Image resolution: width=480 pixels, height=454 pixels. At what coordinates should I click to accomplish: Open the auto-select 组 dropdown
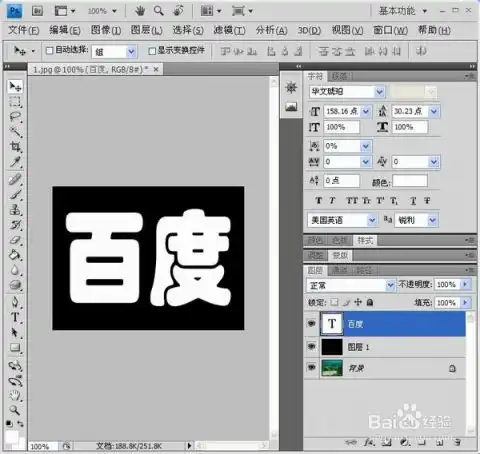click(x=131, y=52)
